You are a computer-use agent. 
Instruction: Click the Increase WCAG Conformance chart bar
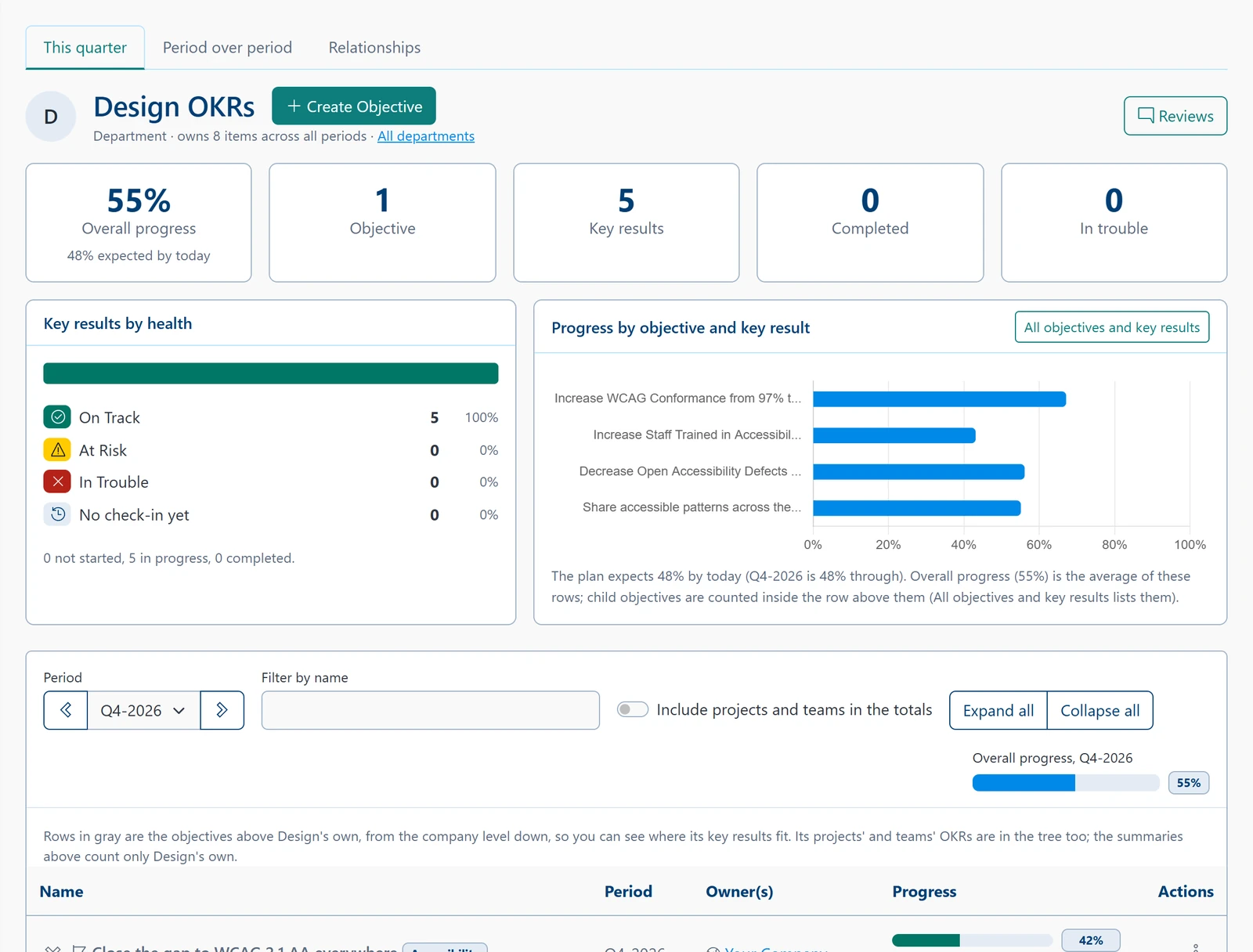940,399
